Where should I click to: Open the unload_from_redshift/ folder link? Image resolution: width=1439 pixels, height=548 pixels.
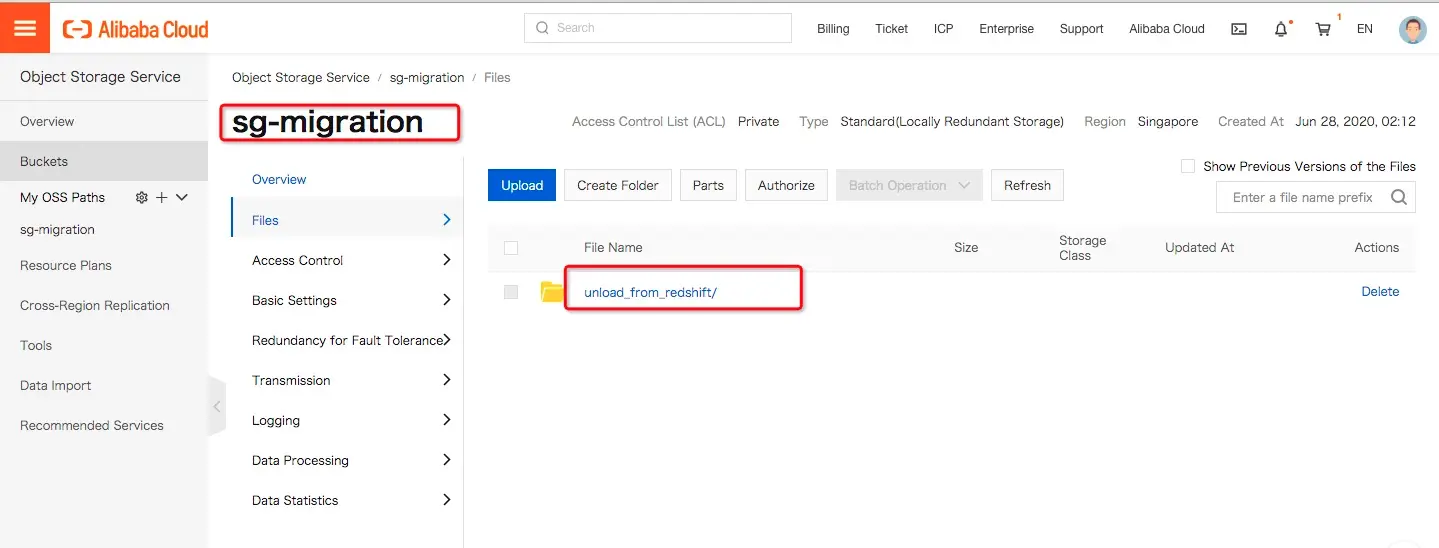(651, 293)
